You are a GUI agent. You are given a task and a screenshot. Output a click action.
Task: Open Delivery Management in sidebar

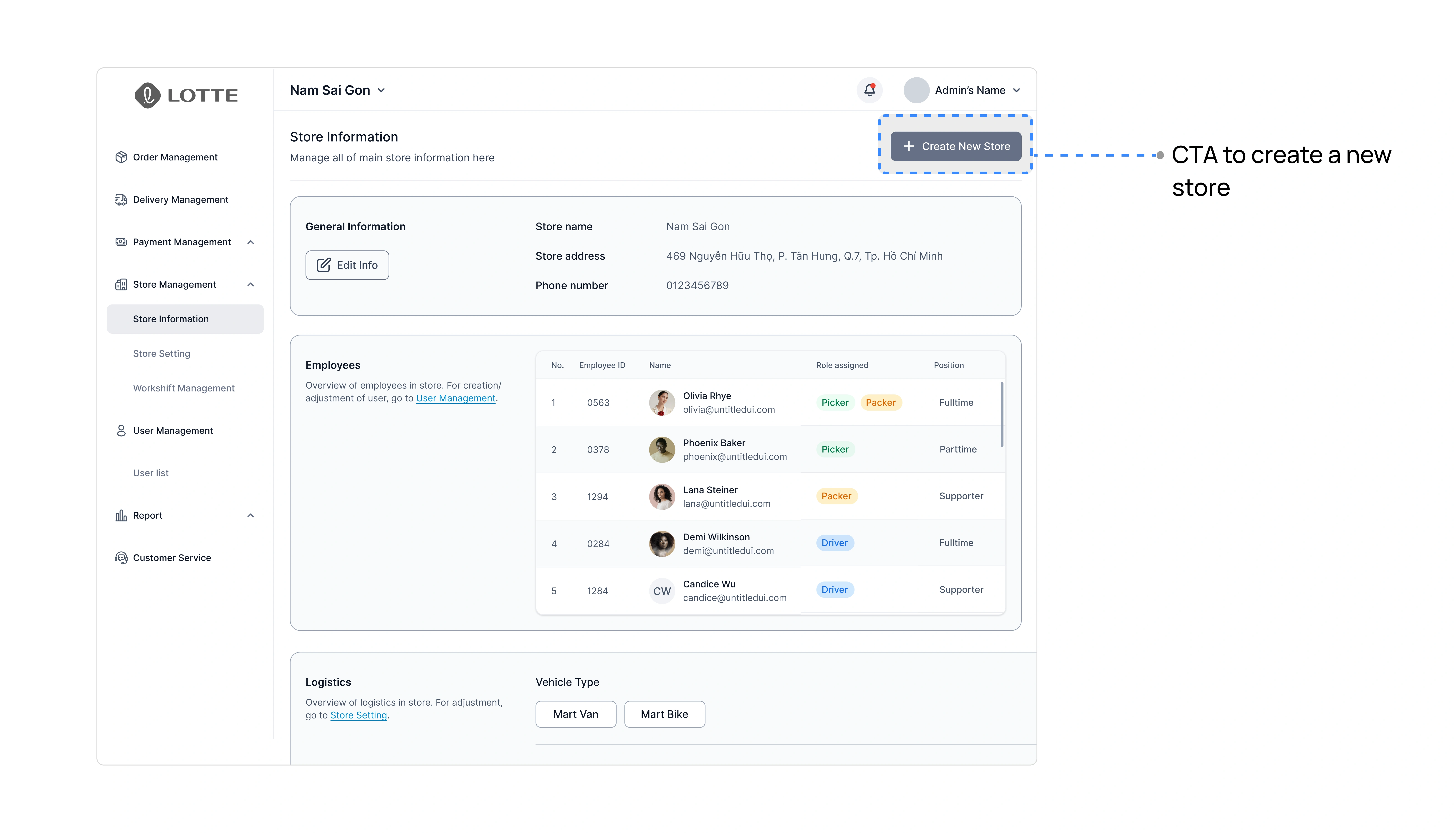[x=180, y=200]
